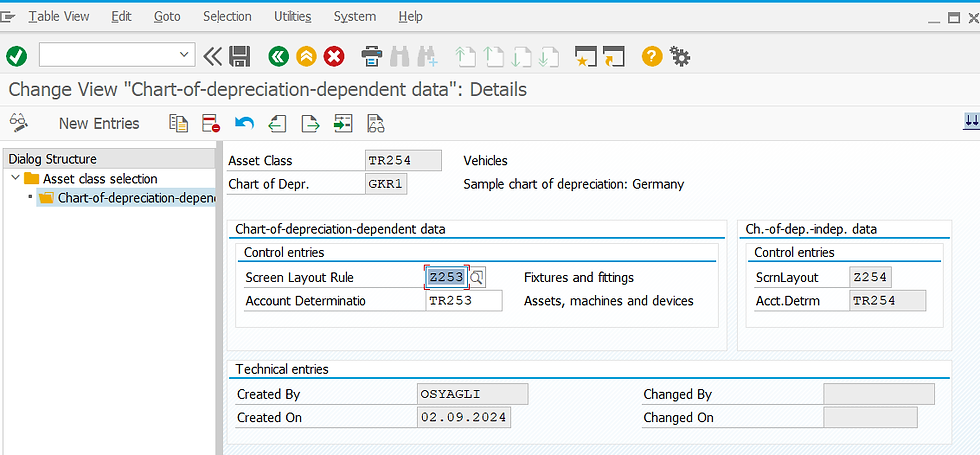The image size is (980, 455).
Task: Click the 'Assets, machines and devices' text
Action: pyautogui.click(x=609, y=301)
